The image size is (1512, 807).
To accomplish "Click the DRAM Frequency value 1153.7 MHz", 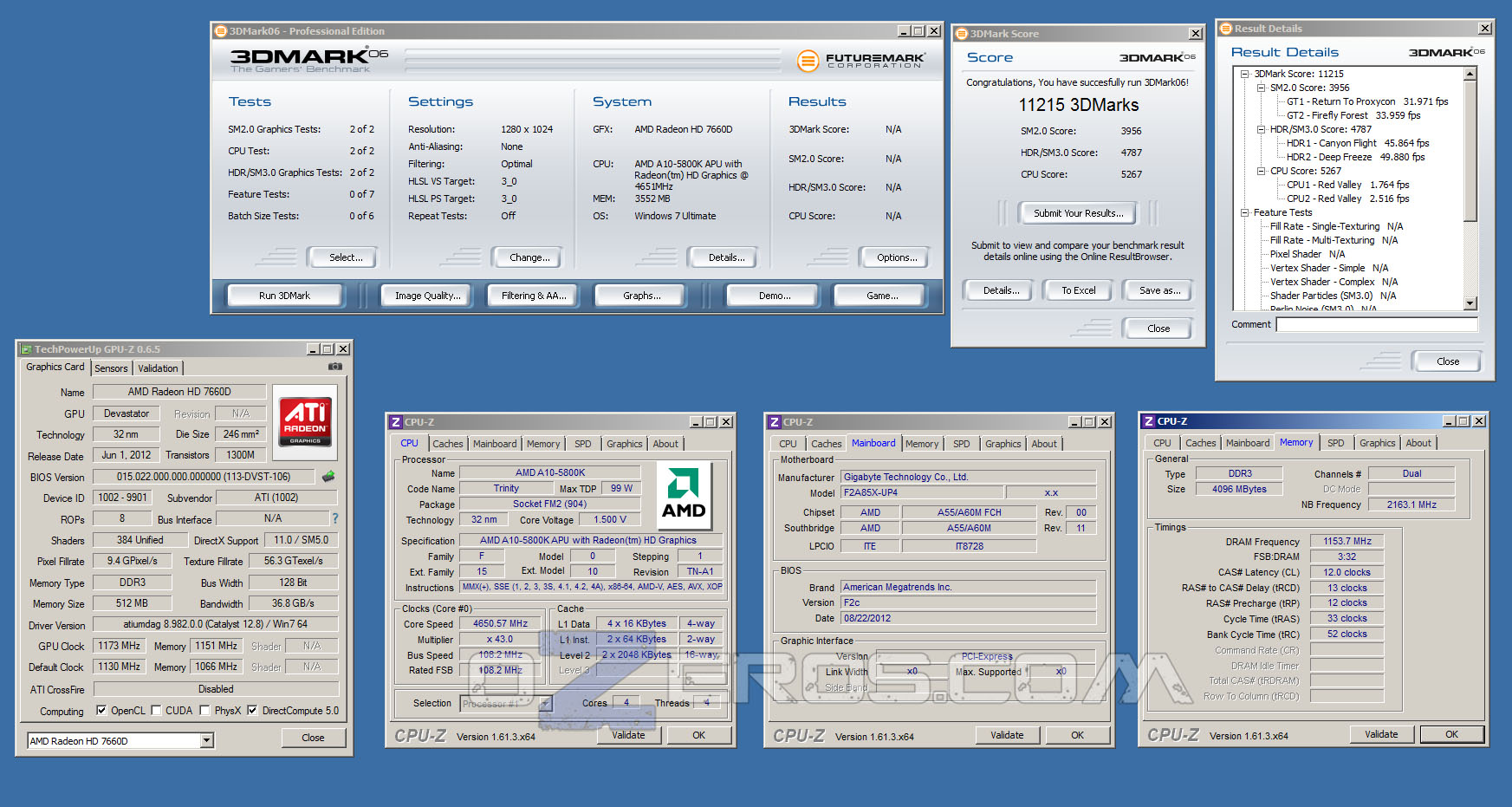I will [1347, 541].
